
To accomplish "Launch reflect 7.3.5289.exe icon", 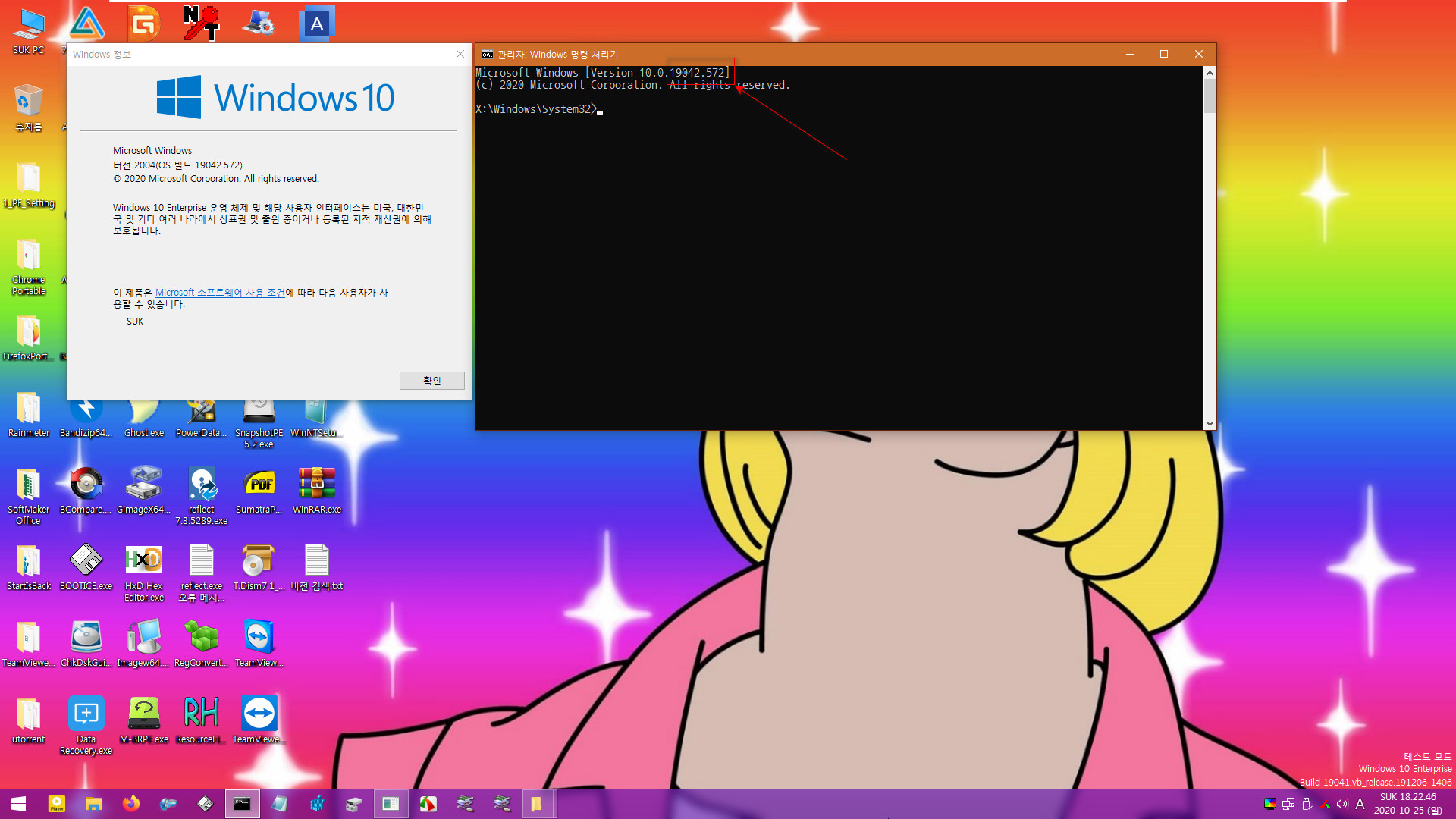I will pos(202,497).
